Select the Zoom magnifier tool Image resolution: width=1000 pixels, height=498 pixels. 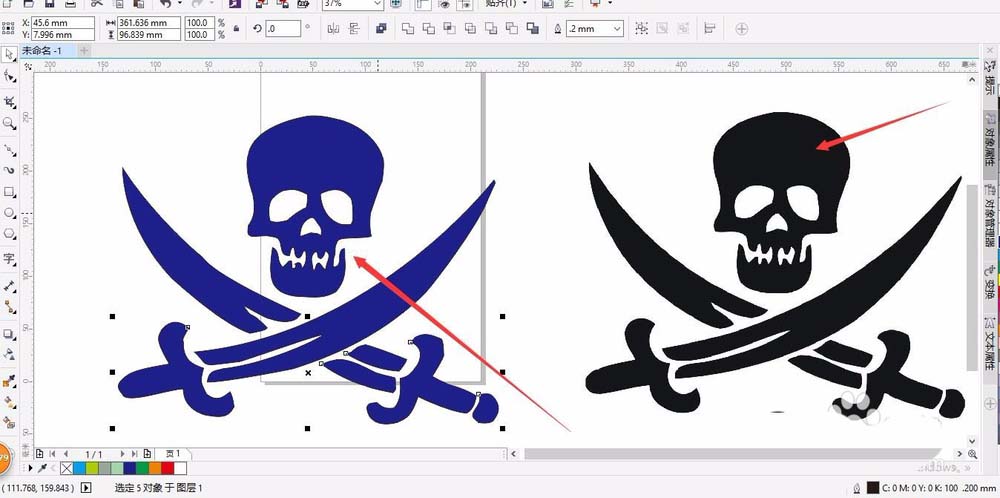coord(10,123)
